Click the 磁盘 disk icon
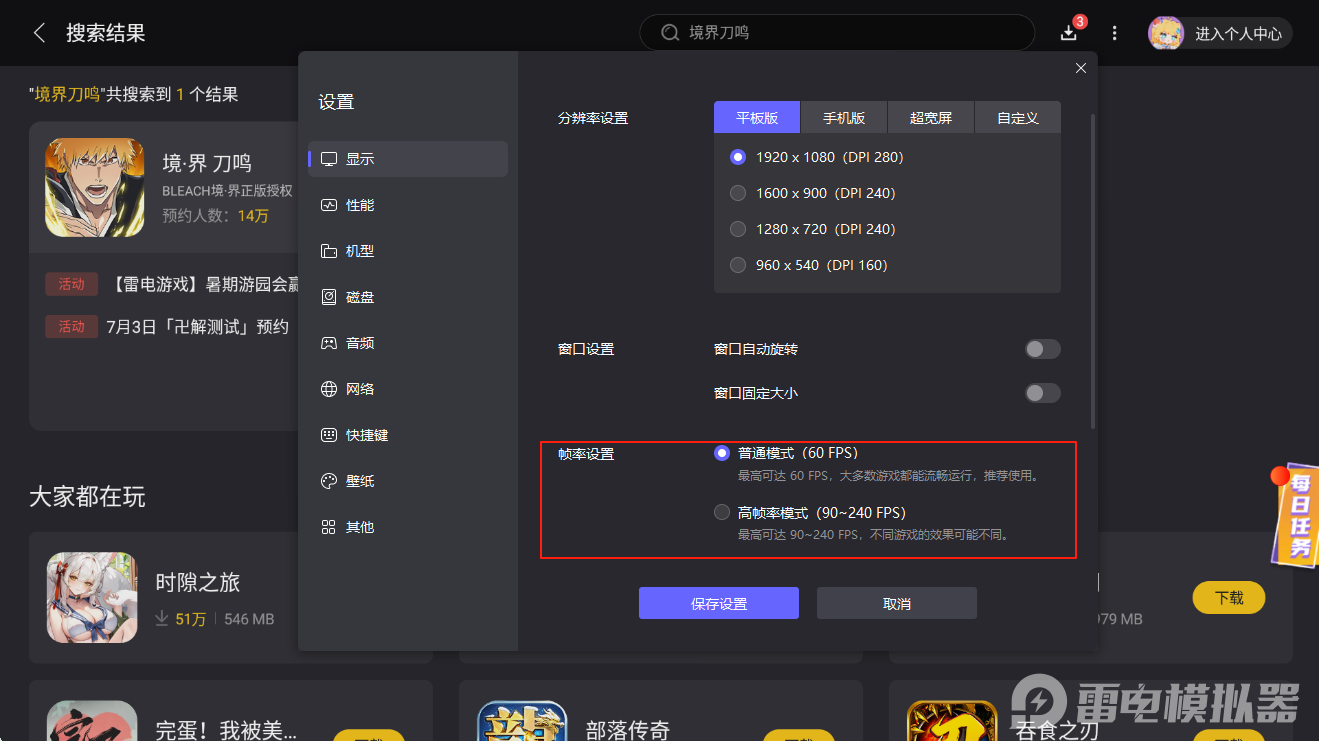 [x=329, y=297]
